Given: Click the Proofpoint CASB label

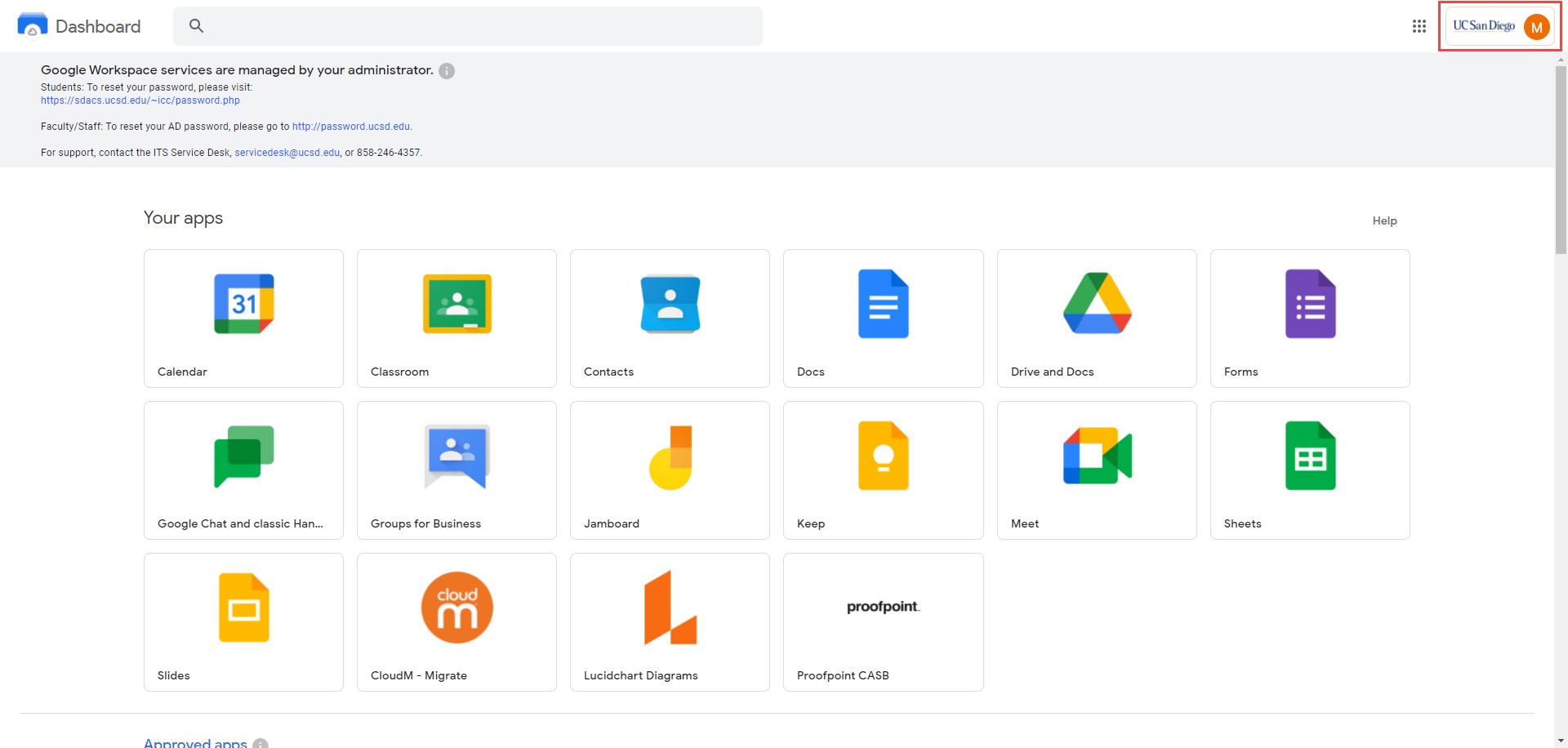Looking at the screenshot, I should point(843,675).
